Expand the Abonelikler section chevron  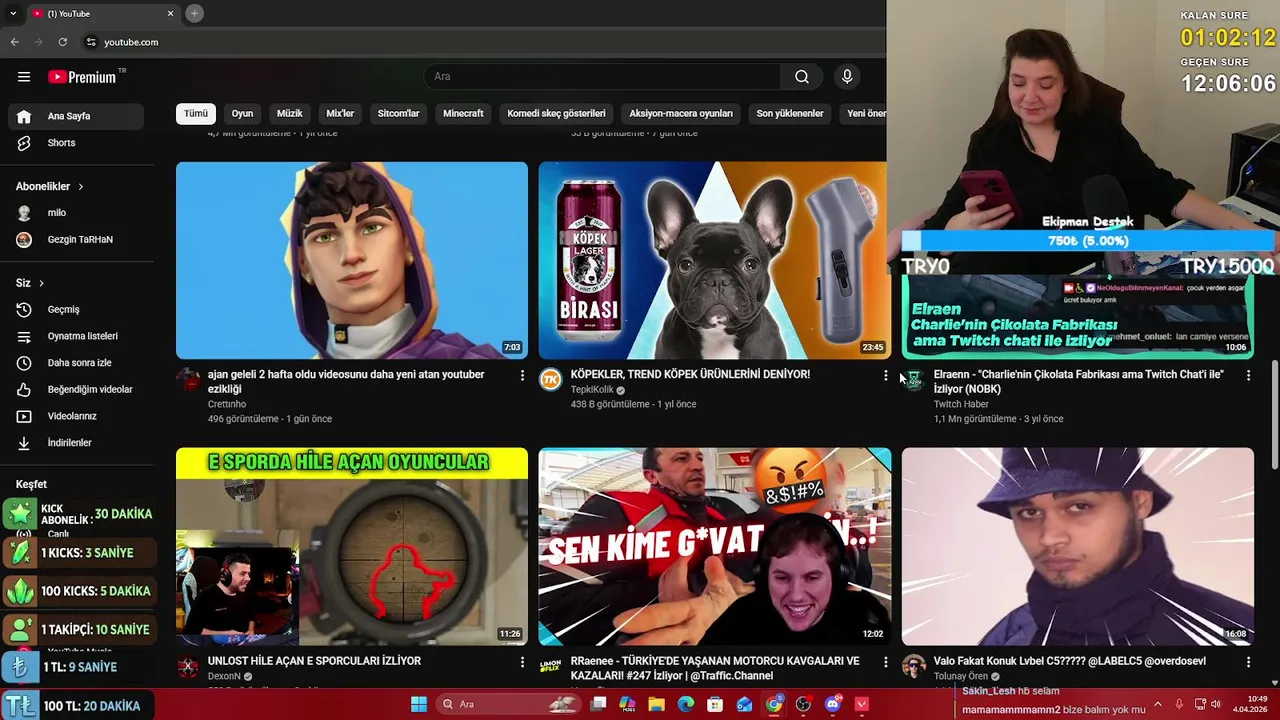(x=81, y=187)
